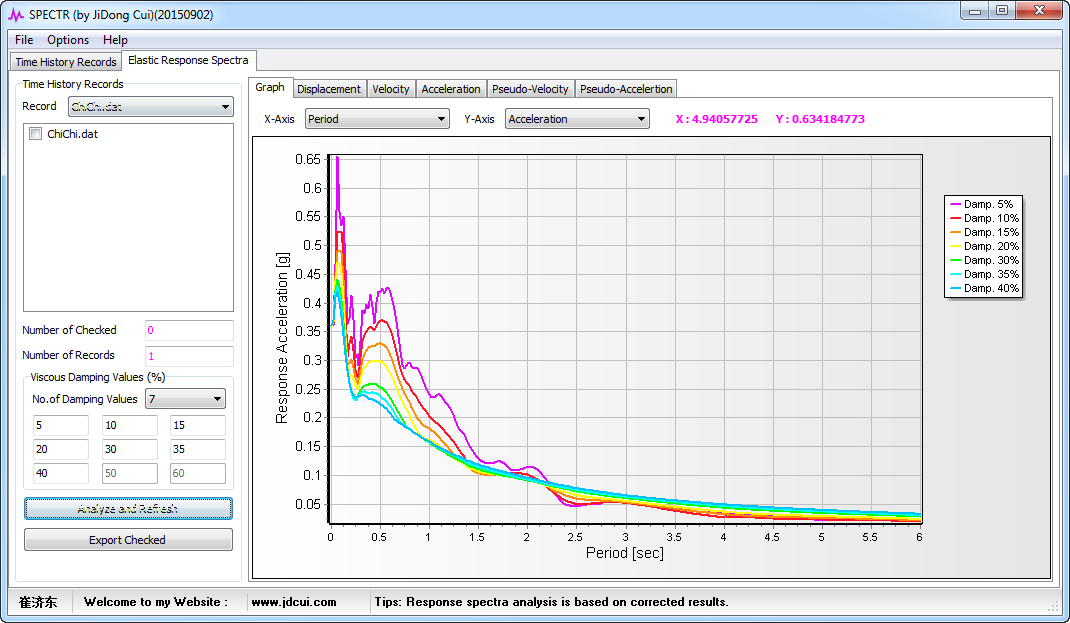Click the www.jdcui.com website link
This screenshot has width=1070, height=623.
point(294,602)
